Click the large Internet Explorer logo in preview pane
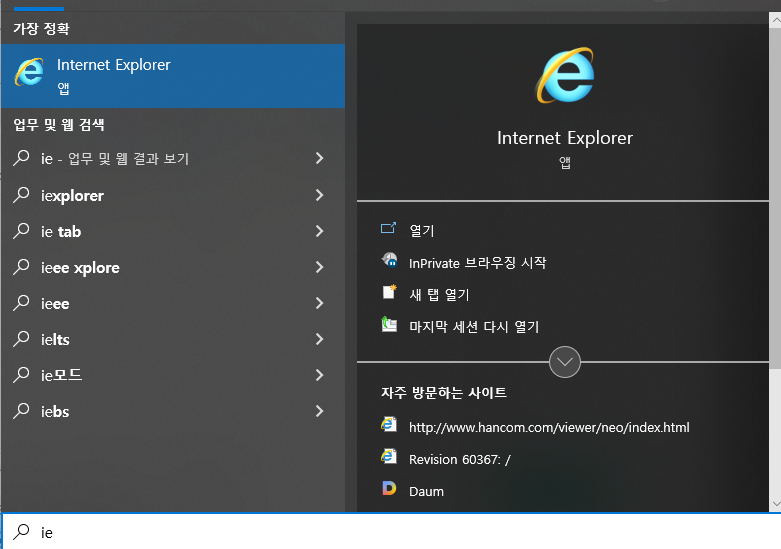781x549 pixels. [565, 76]
